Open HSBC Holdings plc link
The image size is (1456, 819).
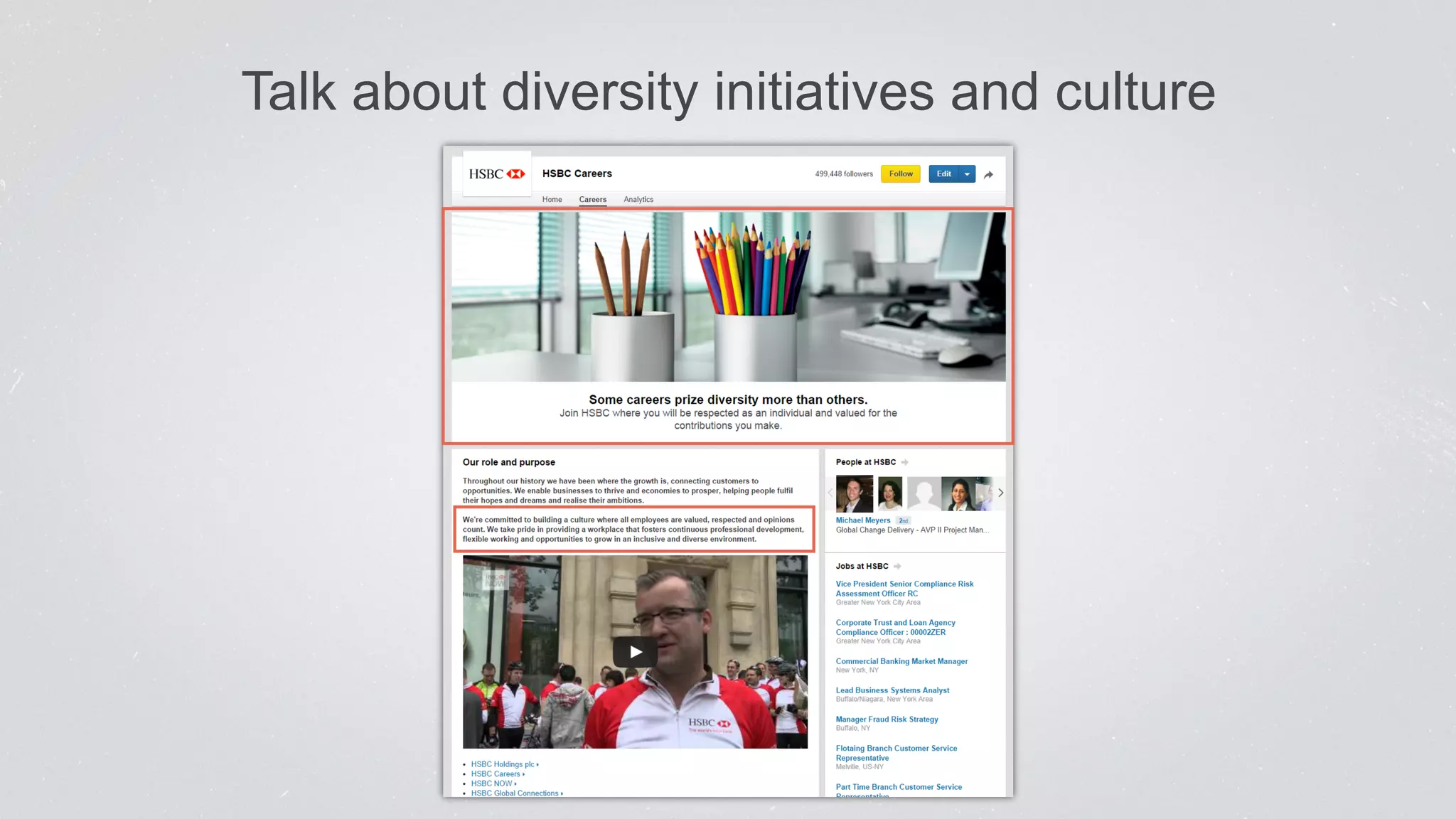[505, 764]
